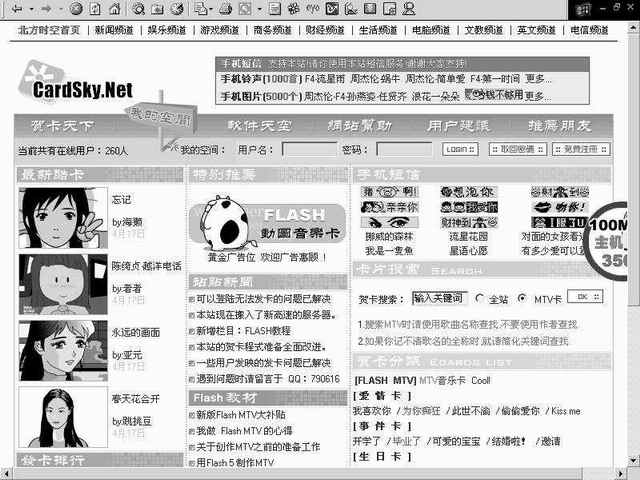The image size is (640, 480).
Task: Click the 取回密码 button
Action: [x=518, y=149]
